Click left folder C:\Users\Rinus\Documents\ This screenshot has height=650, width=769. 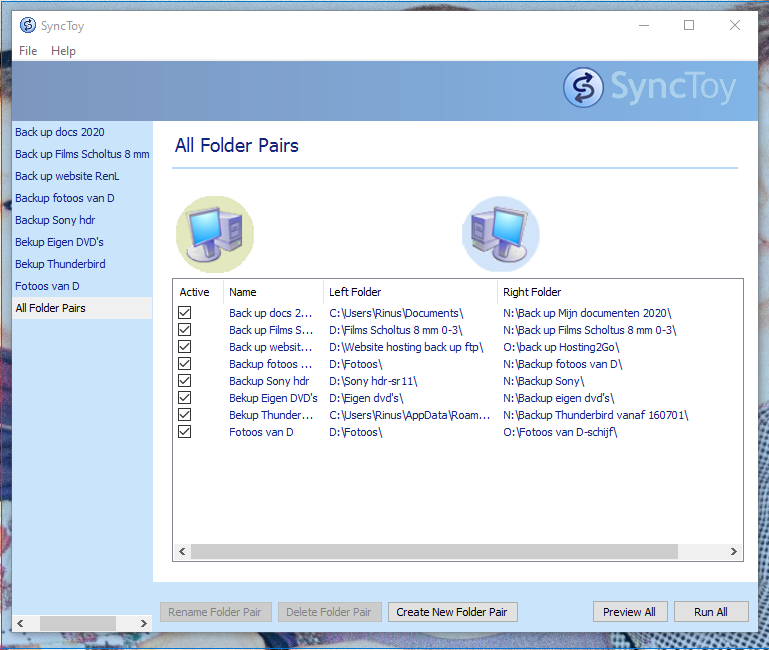(x=396, y=313)
